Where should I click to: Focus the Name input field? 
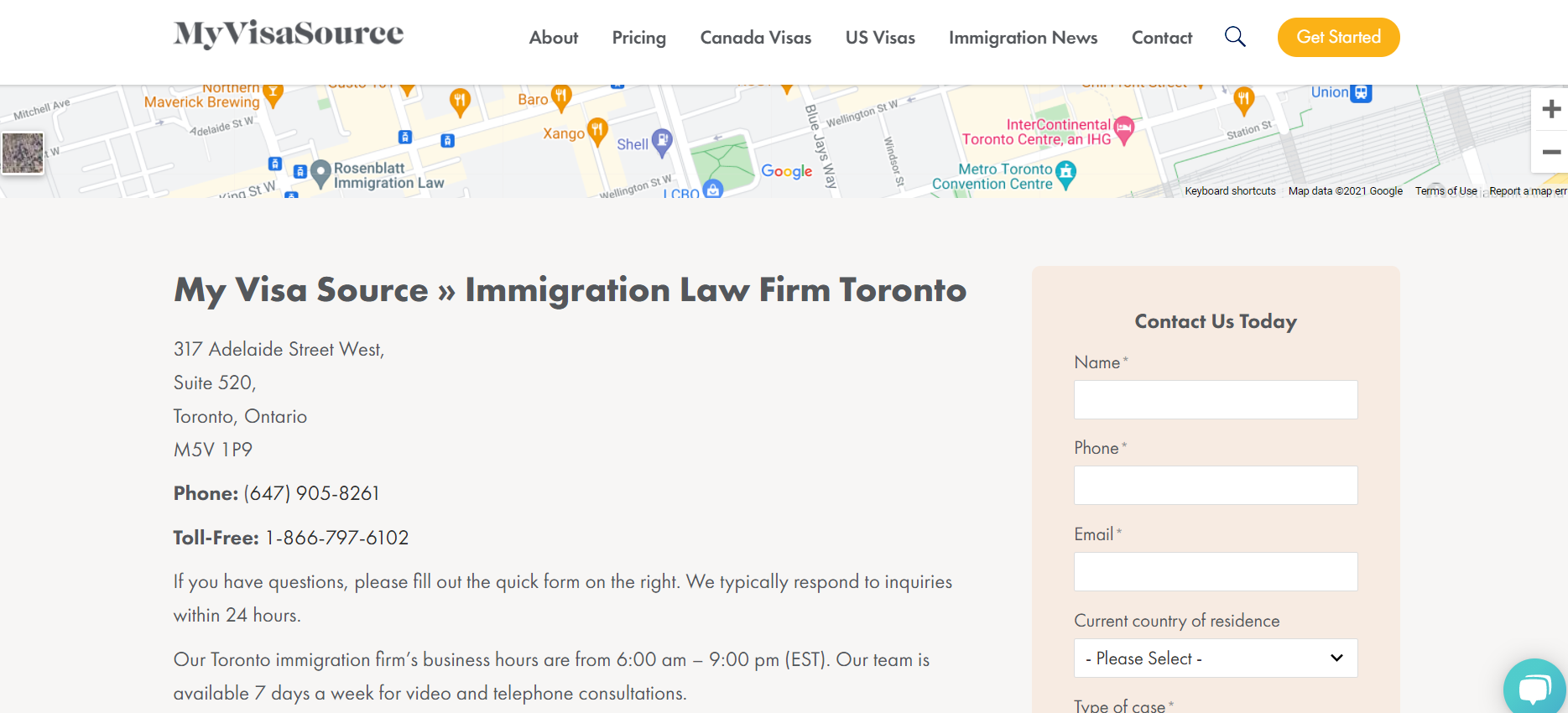1215,400
